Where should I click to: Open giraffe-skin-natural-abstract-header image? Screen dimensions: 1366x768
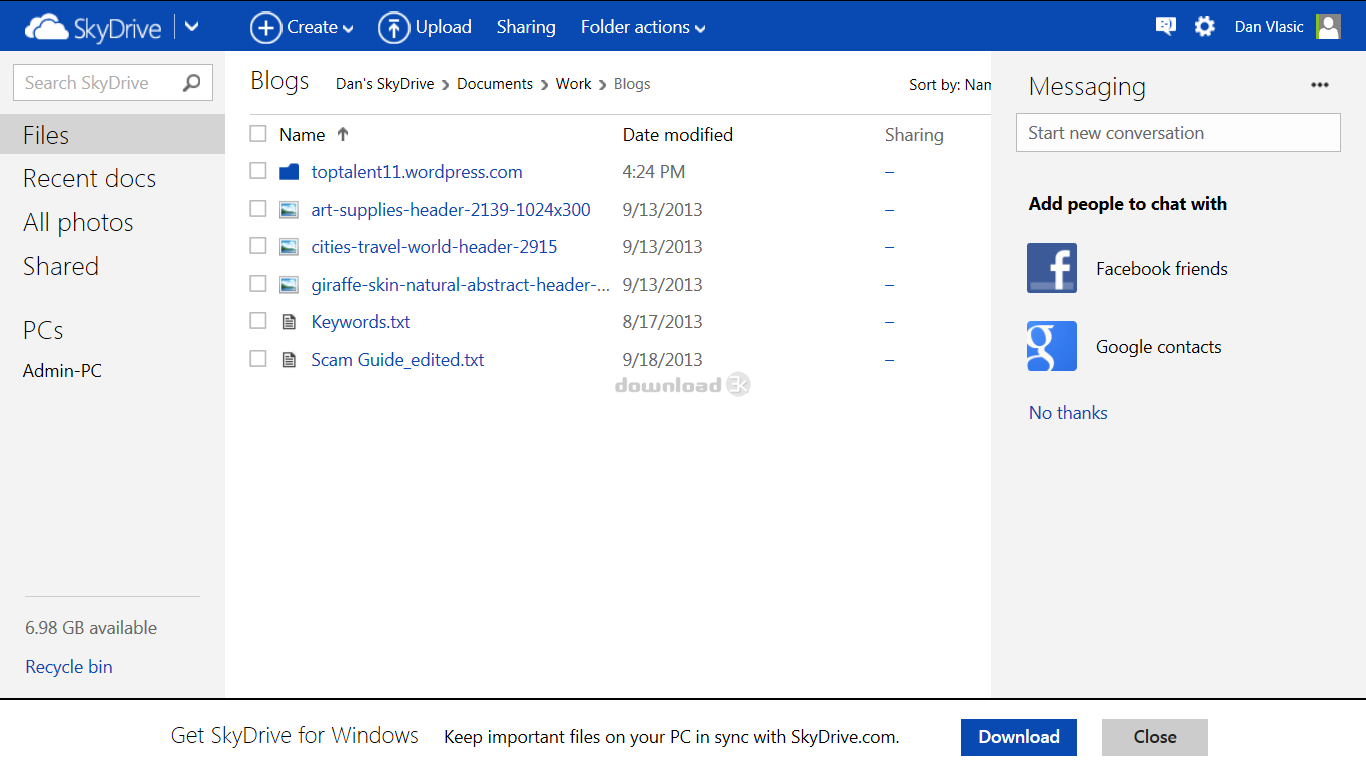(461, 285)
